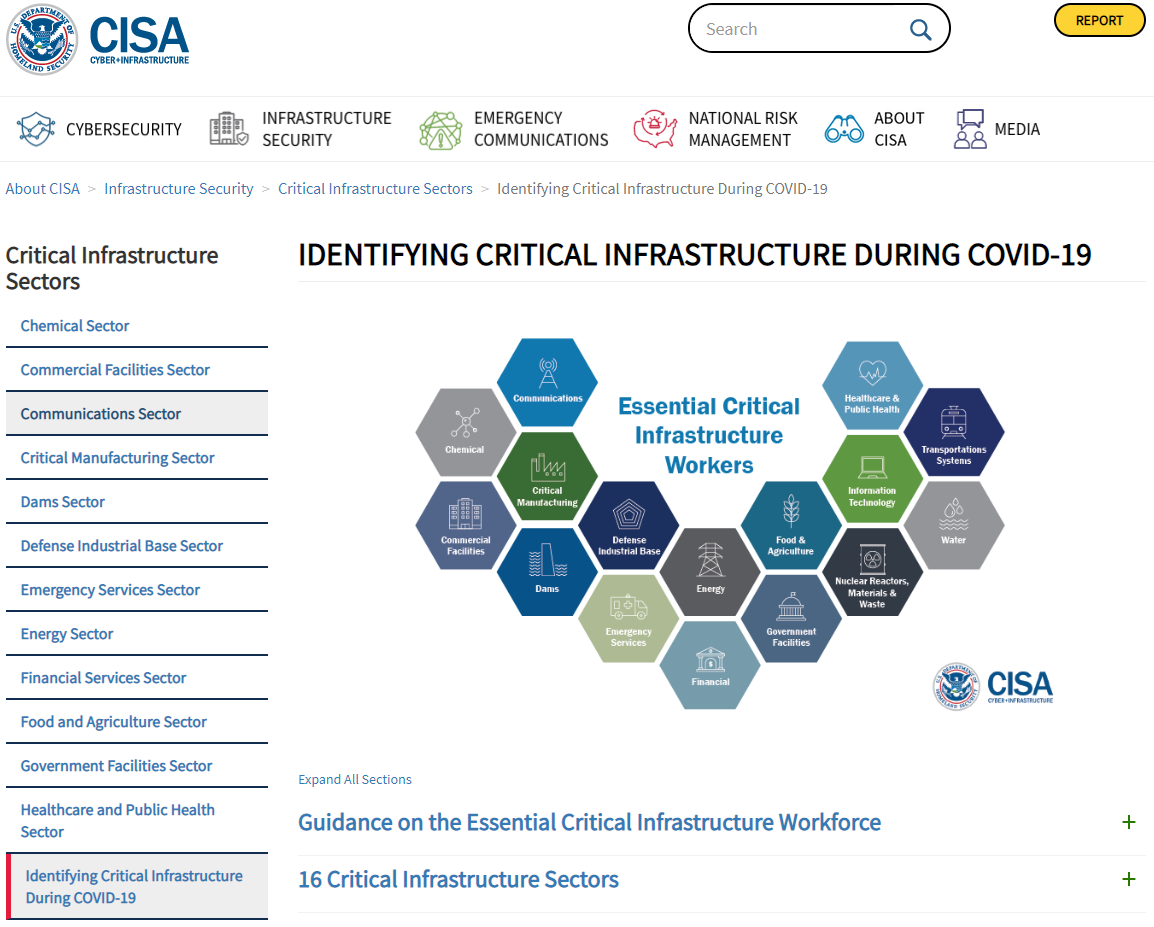This screenshot has height=927, width=1154.
Task: Go to Infrastructure Security breadcrumb
Action: [179, 189]
